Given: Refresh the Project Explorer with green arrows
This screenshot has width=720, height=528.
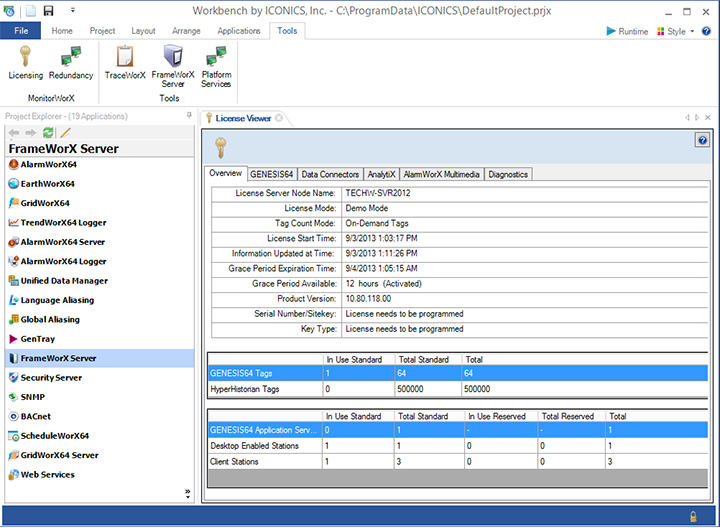Looking at the screenshot, I should pyautogui.click(x=48, y=133).
